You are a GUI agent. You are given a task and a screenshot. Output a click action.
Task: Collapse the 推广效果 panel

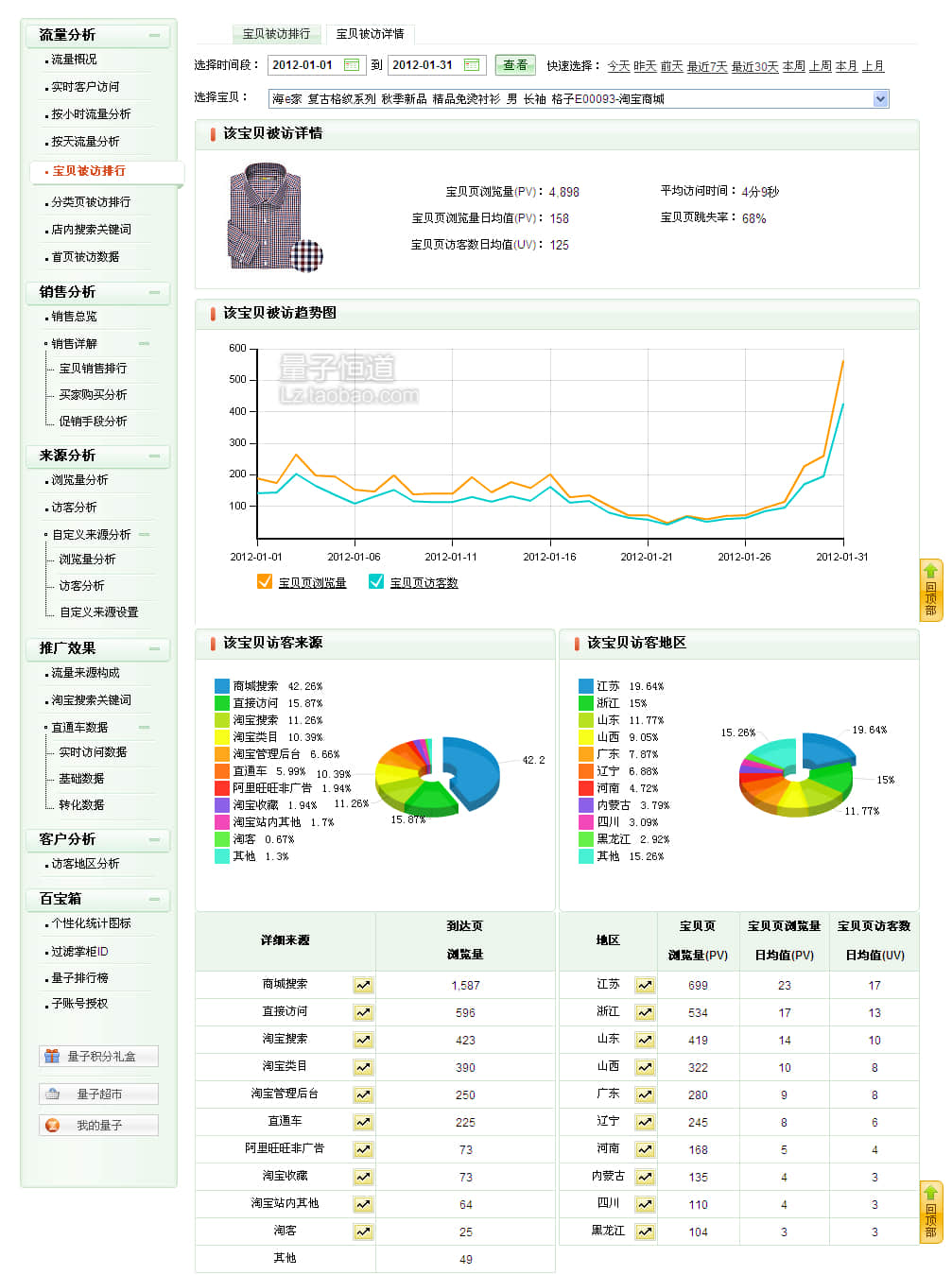pyautogui.click(x=156, y=649)
